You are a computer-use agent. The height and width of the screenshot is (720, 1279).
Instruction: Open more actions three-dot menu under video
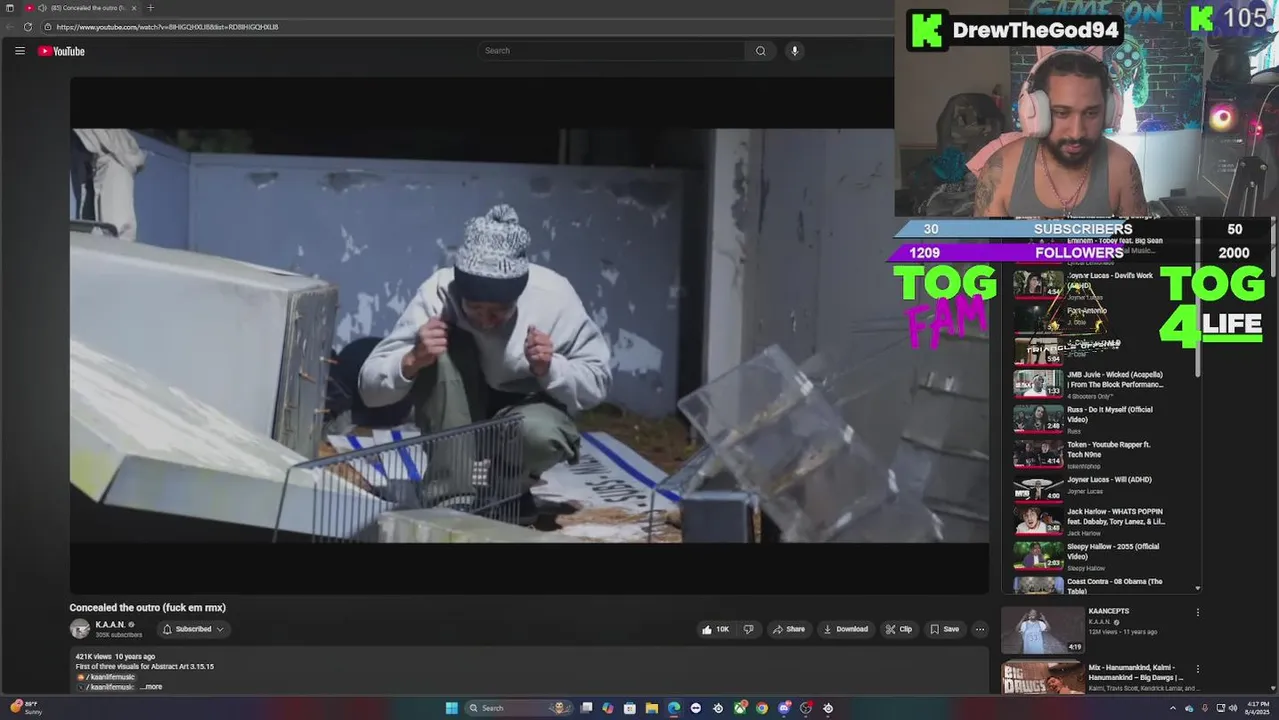tap(980, 629)
